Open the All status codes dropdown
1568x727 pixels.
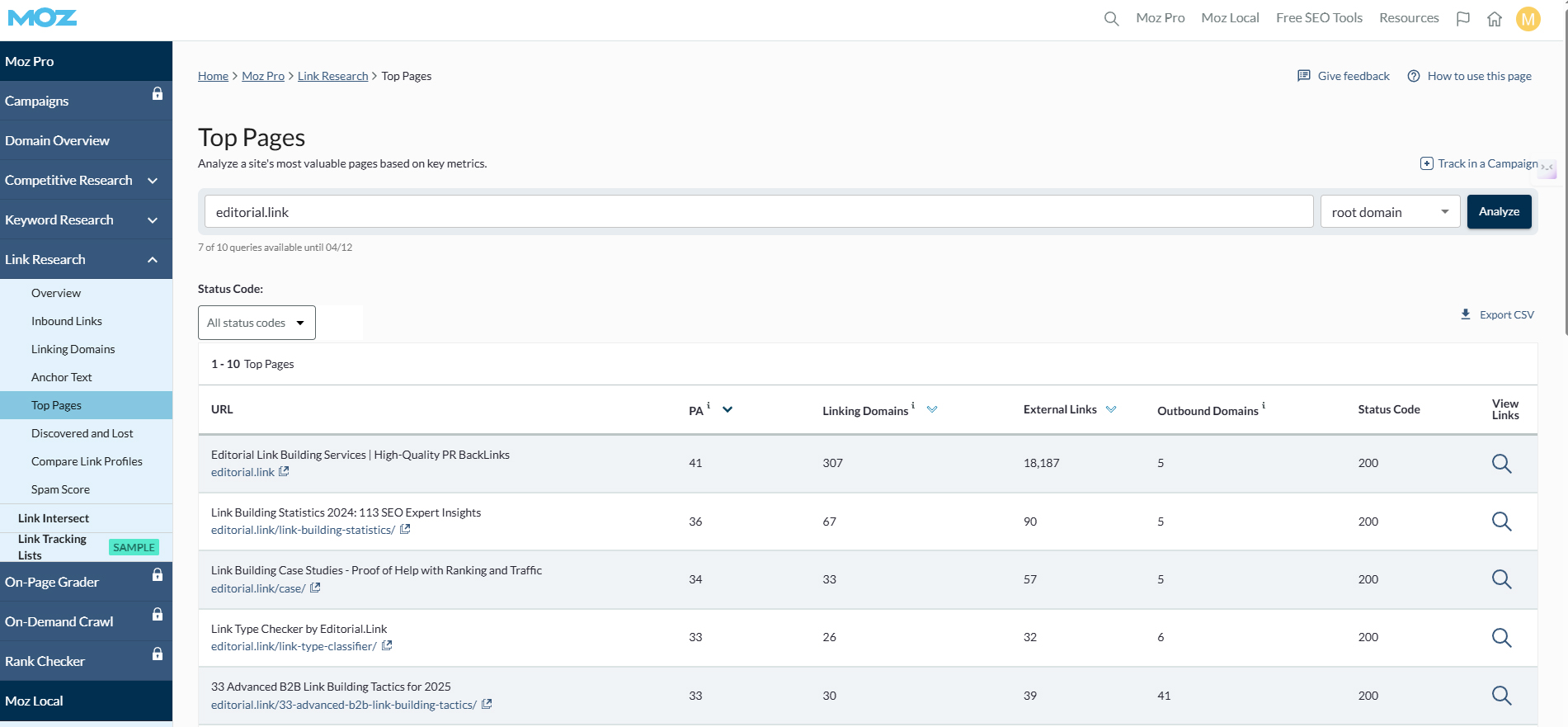point(257,323)
